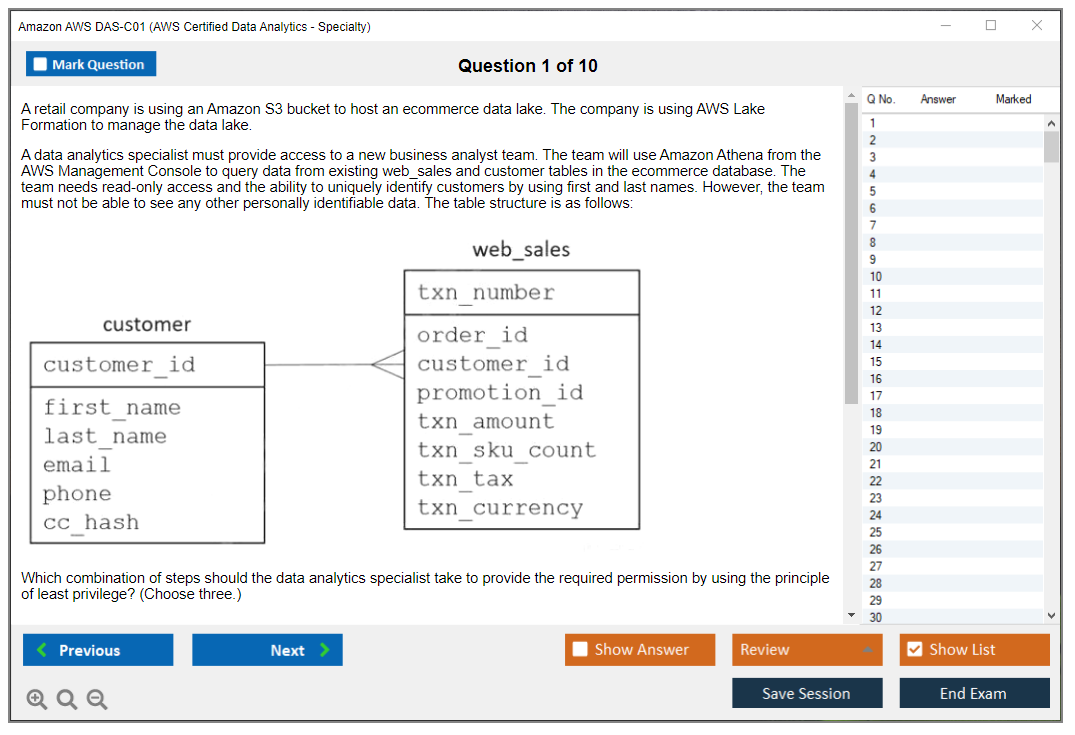This screenshot has width=1075, height=735.
Task: Minimize the exam window
Action: 946,26
